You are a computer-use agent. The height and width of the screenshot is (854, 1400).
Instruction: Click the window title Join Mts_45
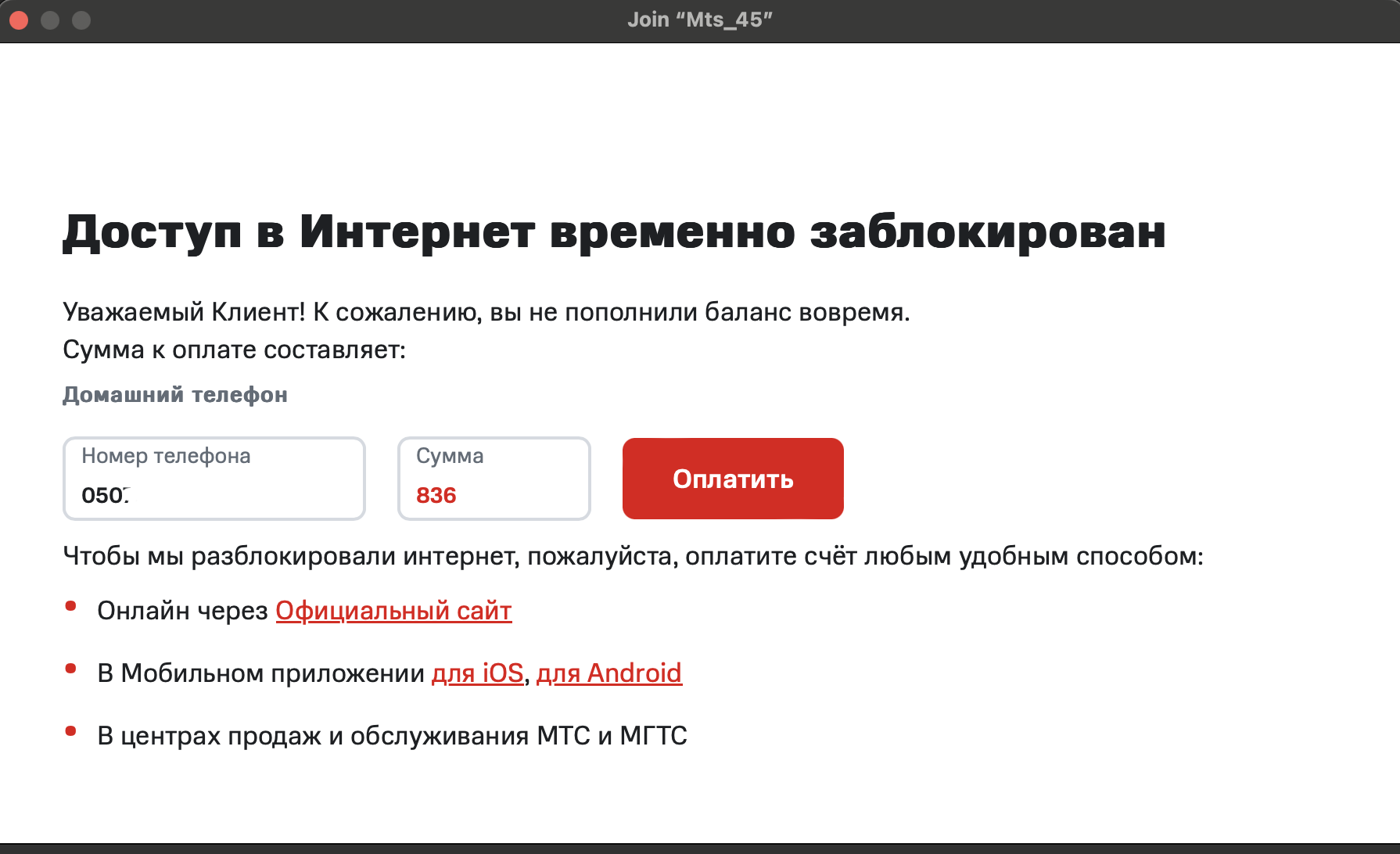pyautogui.click(x=700, y=20)
